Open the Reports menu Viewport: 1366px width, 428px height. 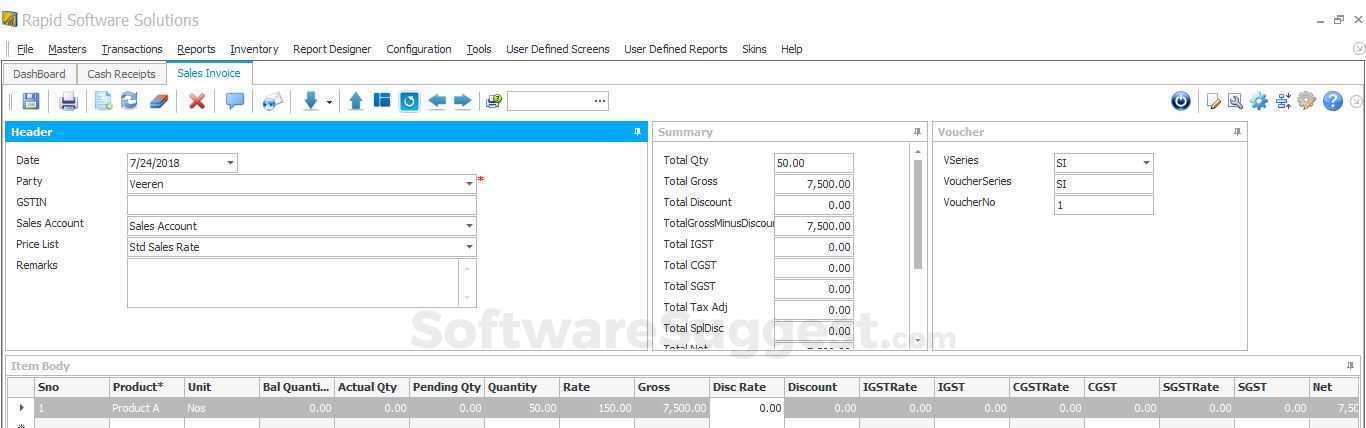(196, 49)
